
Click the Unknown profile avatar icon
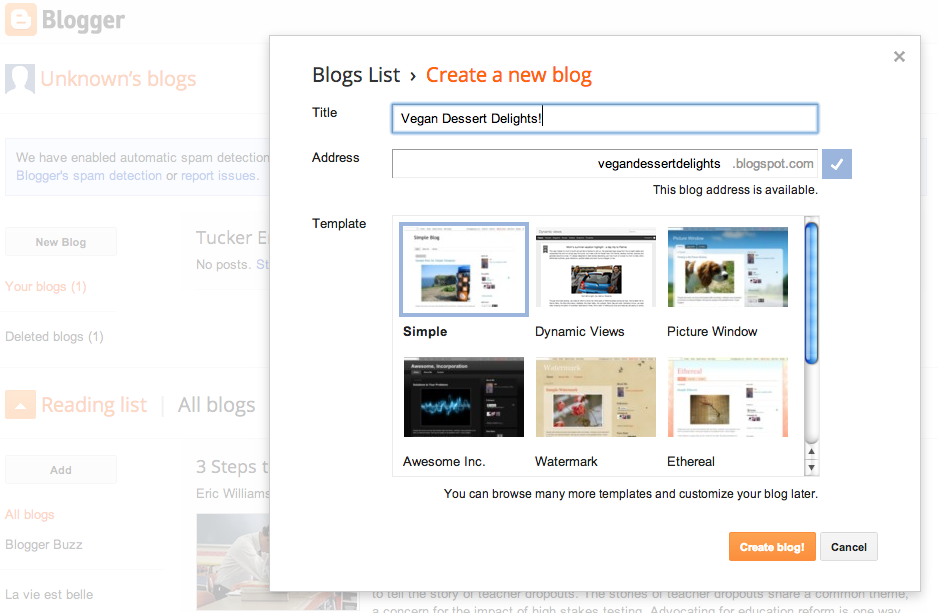click(20, 79)
